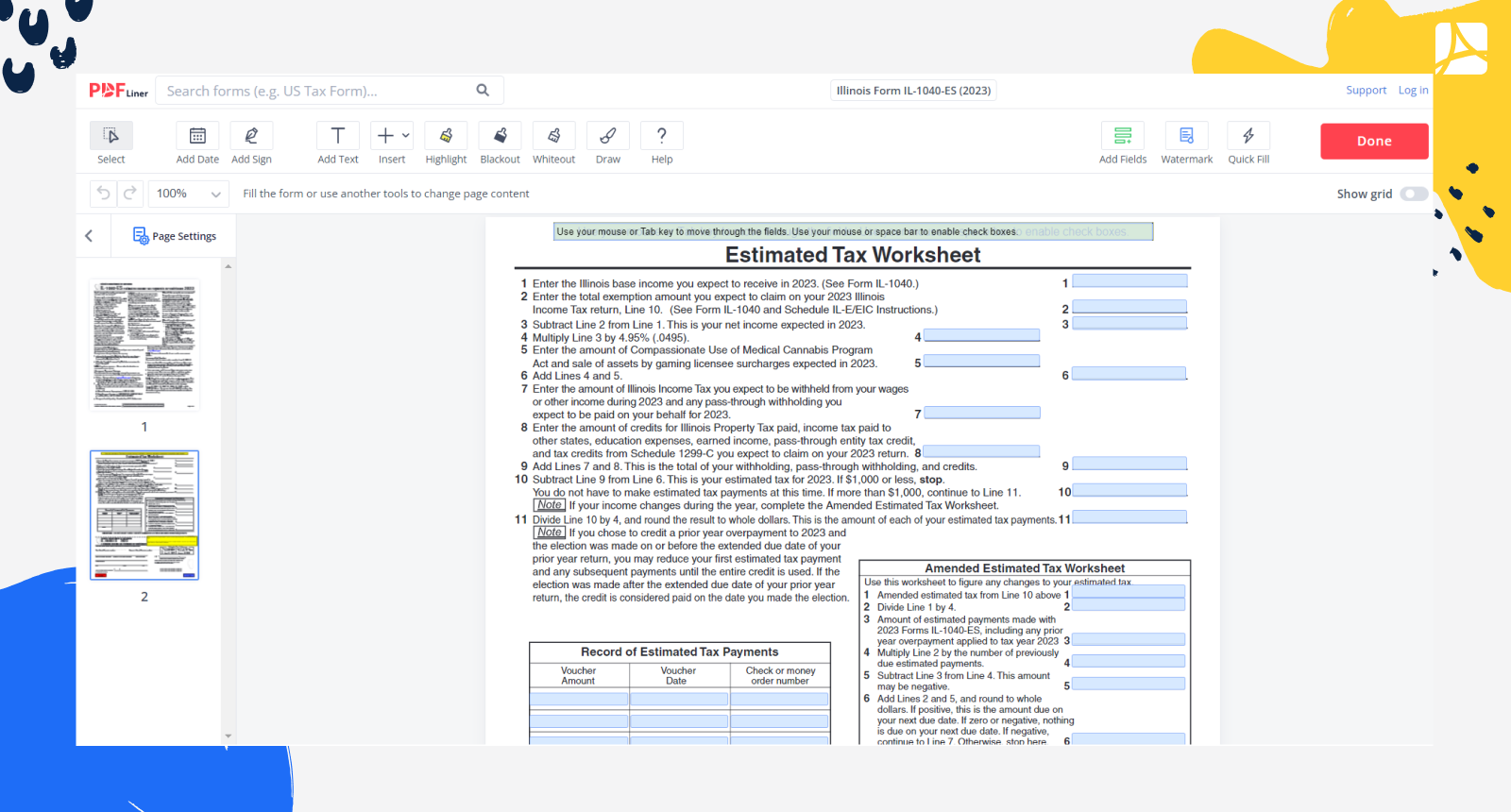The image size is (1511, 812).
Task: Click the search forms input field
Action: pyautogui.click(x=316, y=91)
